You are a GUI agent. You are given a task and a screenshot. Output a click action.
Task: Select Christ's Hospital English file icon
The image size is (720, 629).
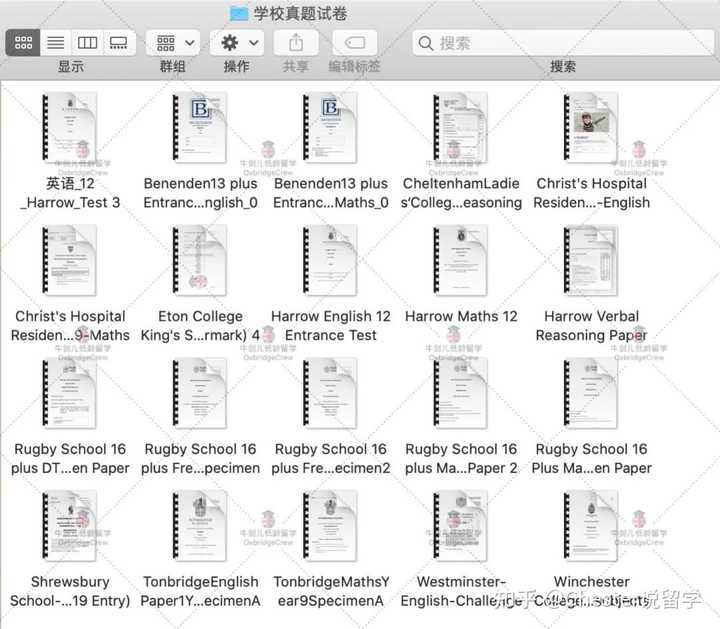(591, 128)
